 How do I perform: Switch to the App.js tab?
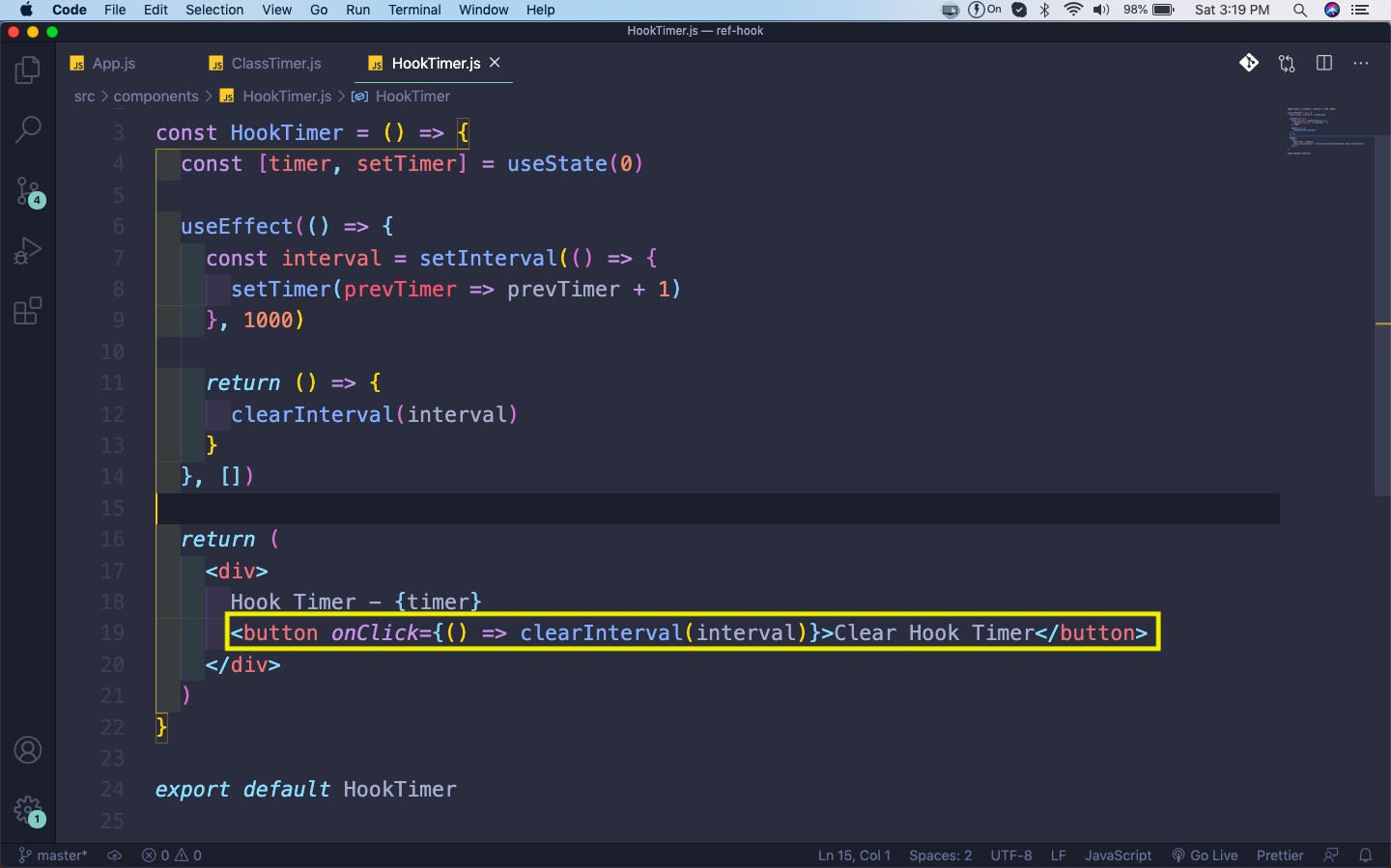(102, 64)
